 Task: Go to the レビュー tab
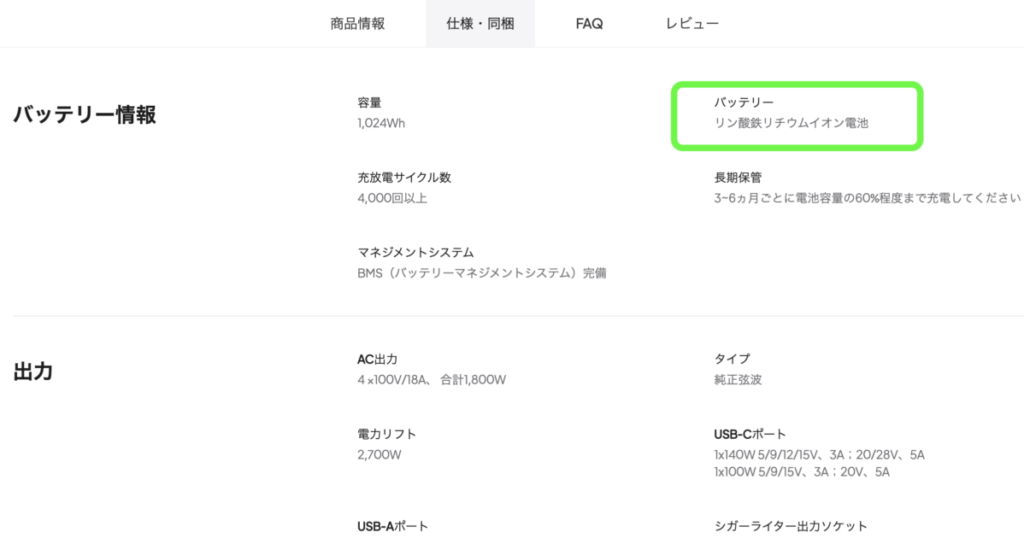(x=692, y=23)
